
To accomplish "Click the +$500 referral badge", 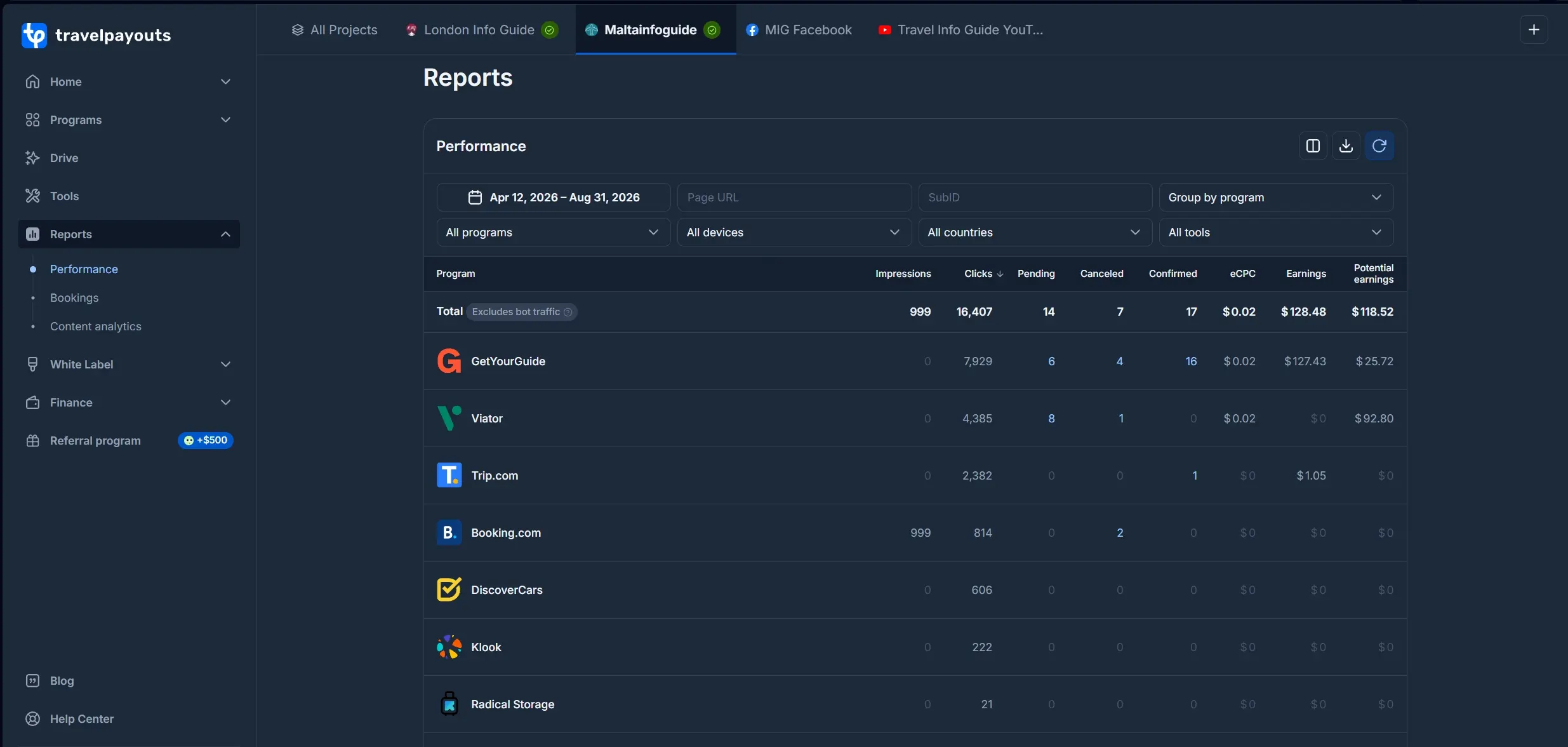I will pyautogui.click(x=206, y=440).
